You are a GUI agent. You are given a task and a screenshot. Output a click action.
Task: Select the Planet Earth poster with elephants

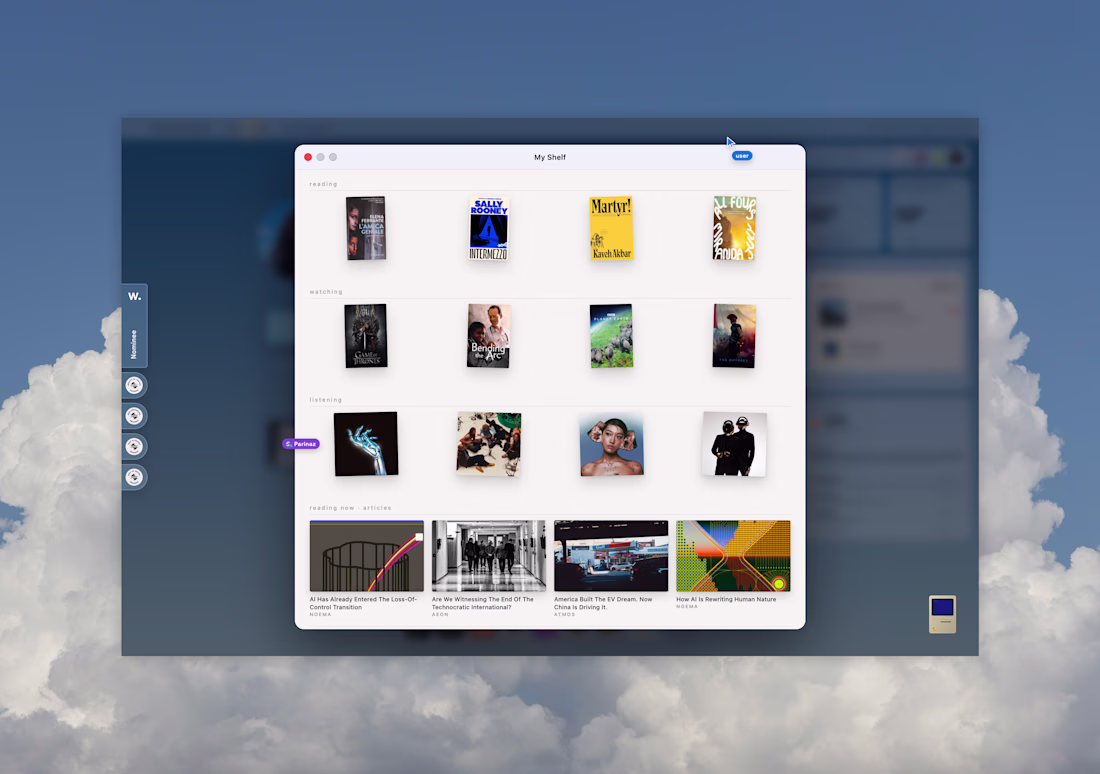(x=611, y=335)
